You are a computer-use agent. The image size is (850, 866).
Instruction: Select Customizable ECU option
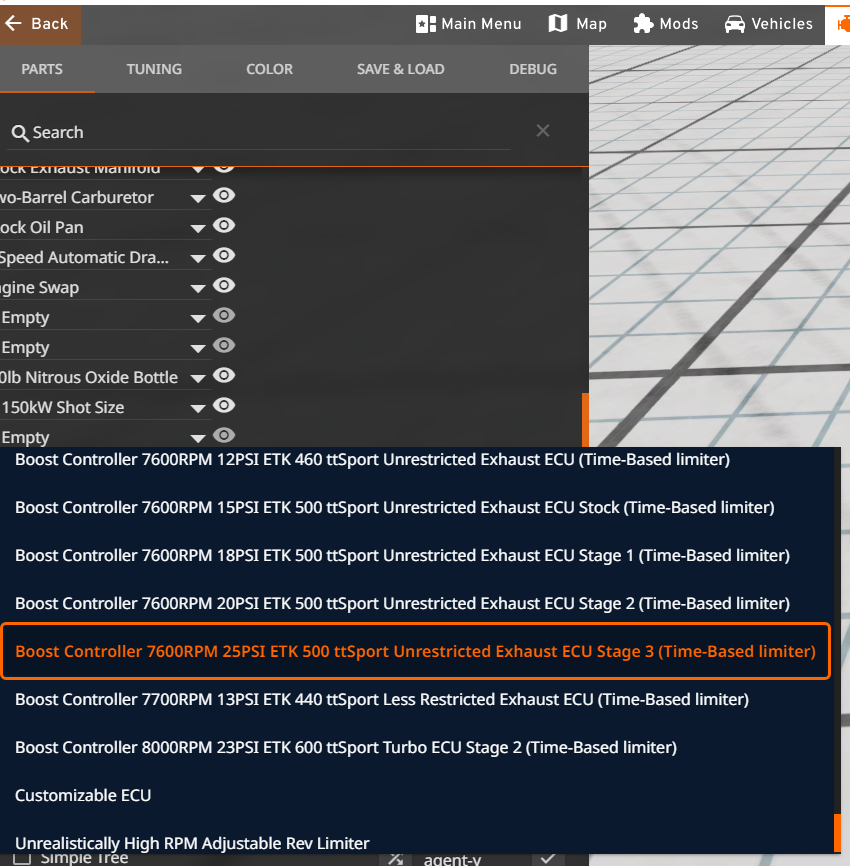[416, 796]
